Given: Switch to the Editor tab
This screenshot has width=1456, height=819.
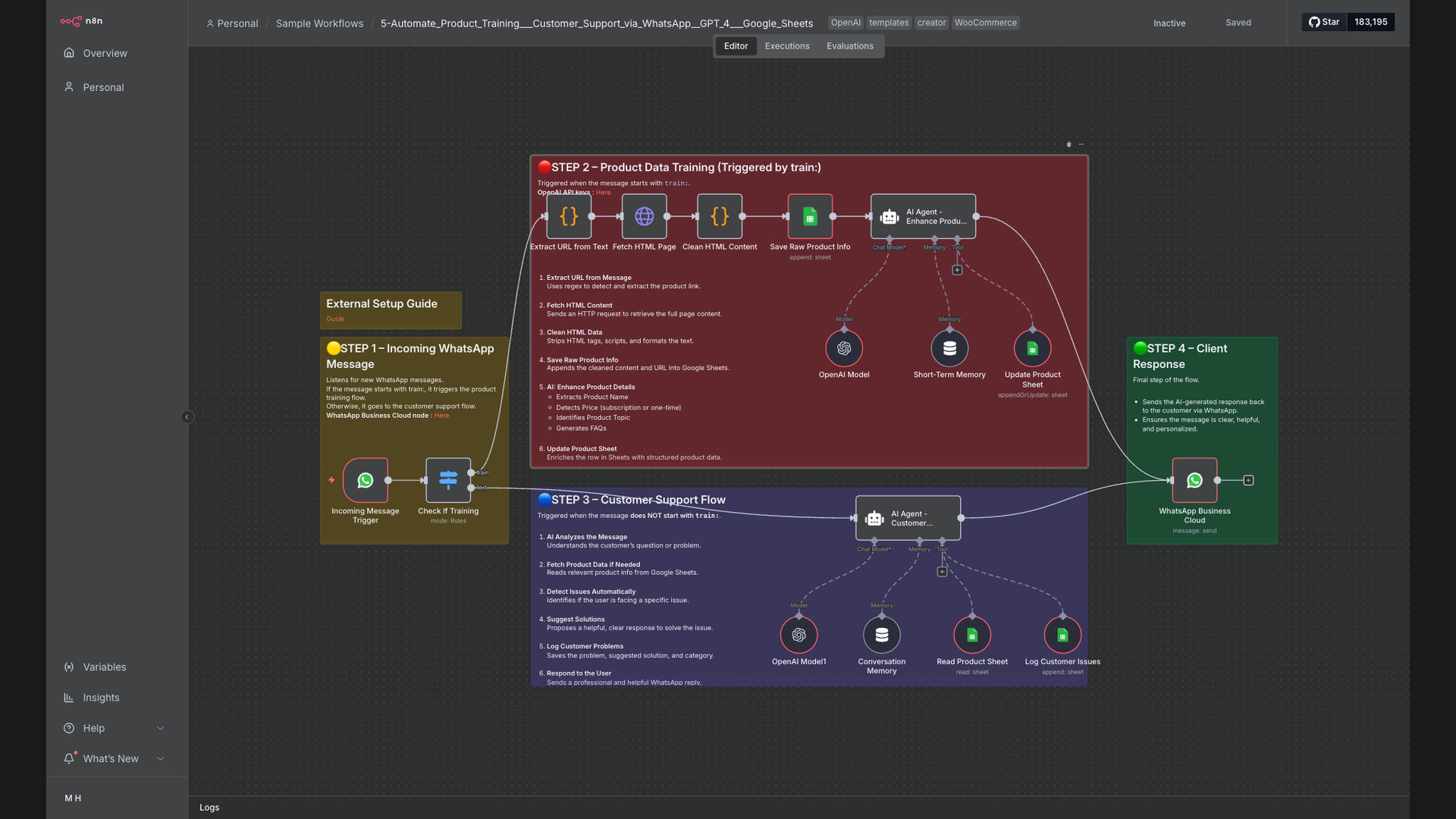Looking at the screenshot, I should click(x=736, y=46).
